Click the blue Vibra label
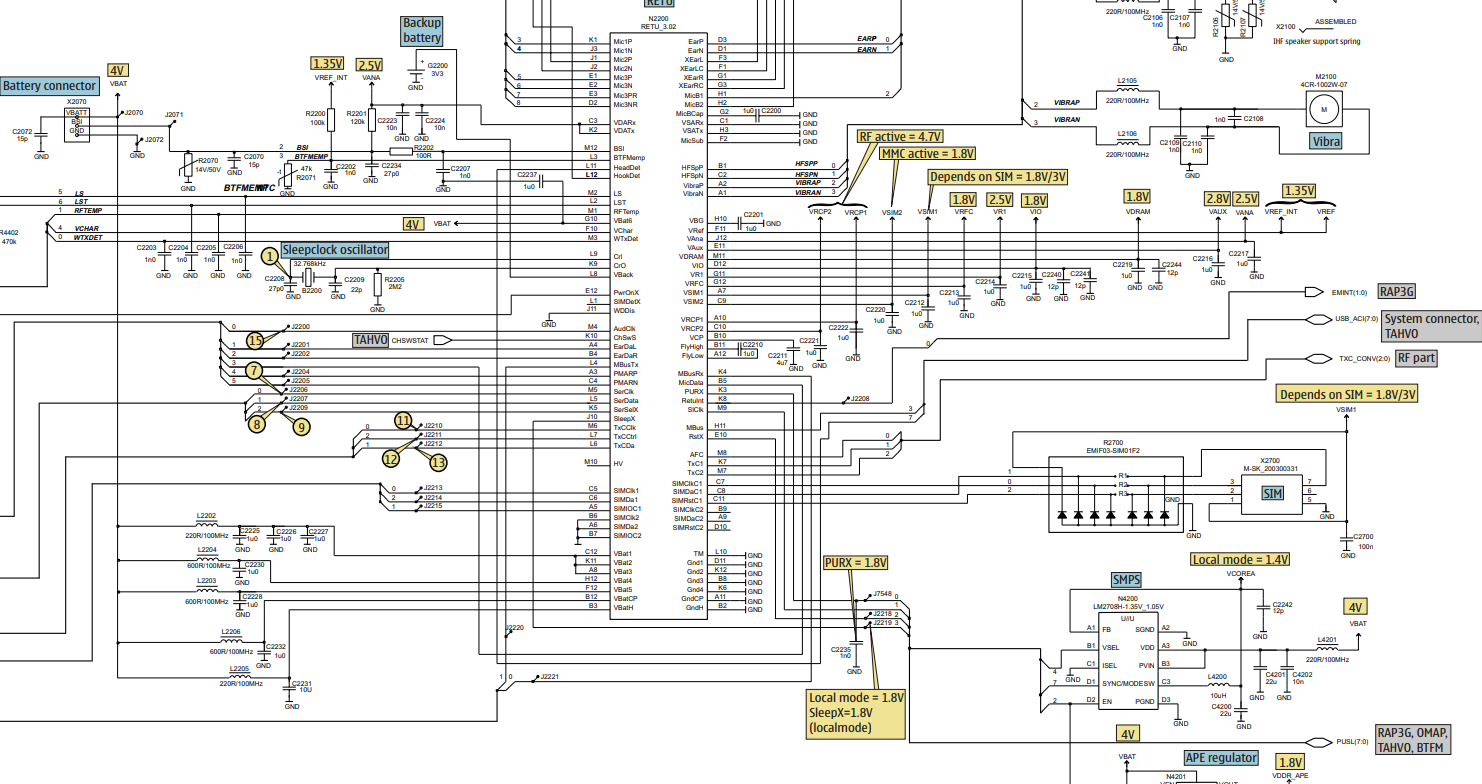This screenshot has height=784, width=1482. pyautogui.click(x=1326, y=142)
